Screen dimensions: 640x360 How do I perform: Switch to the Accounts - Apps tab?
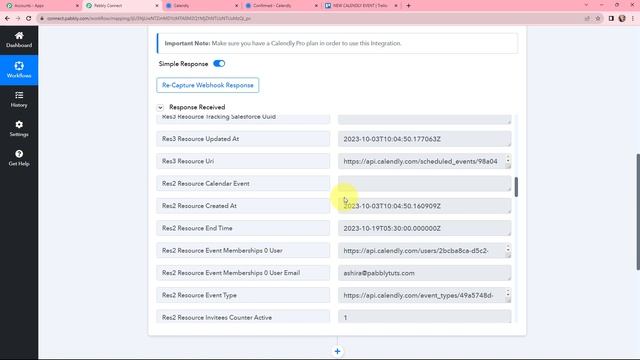tap(40, 6)
